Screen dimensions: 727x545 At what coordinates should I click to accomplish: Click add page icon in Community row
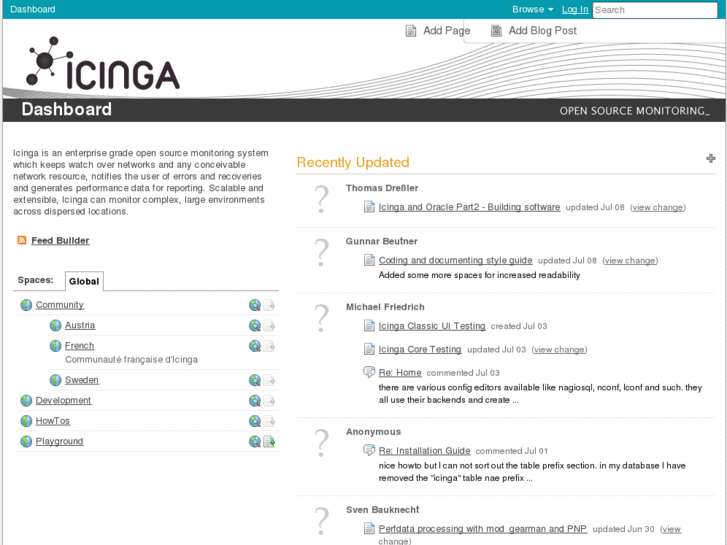pyautogui.click(x=269, y=305)
